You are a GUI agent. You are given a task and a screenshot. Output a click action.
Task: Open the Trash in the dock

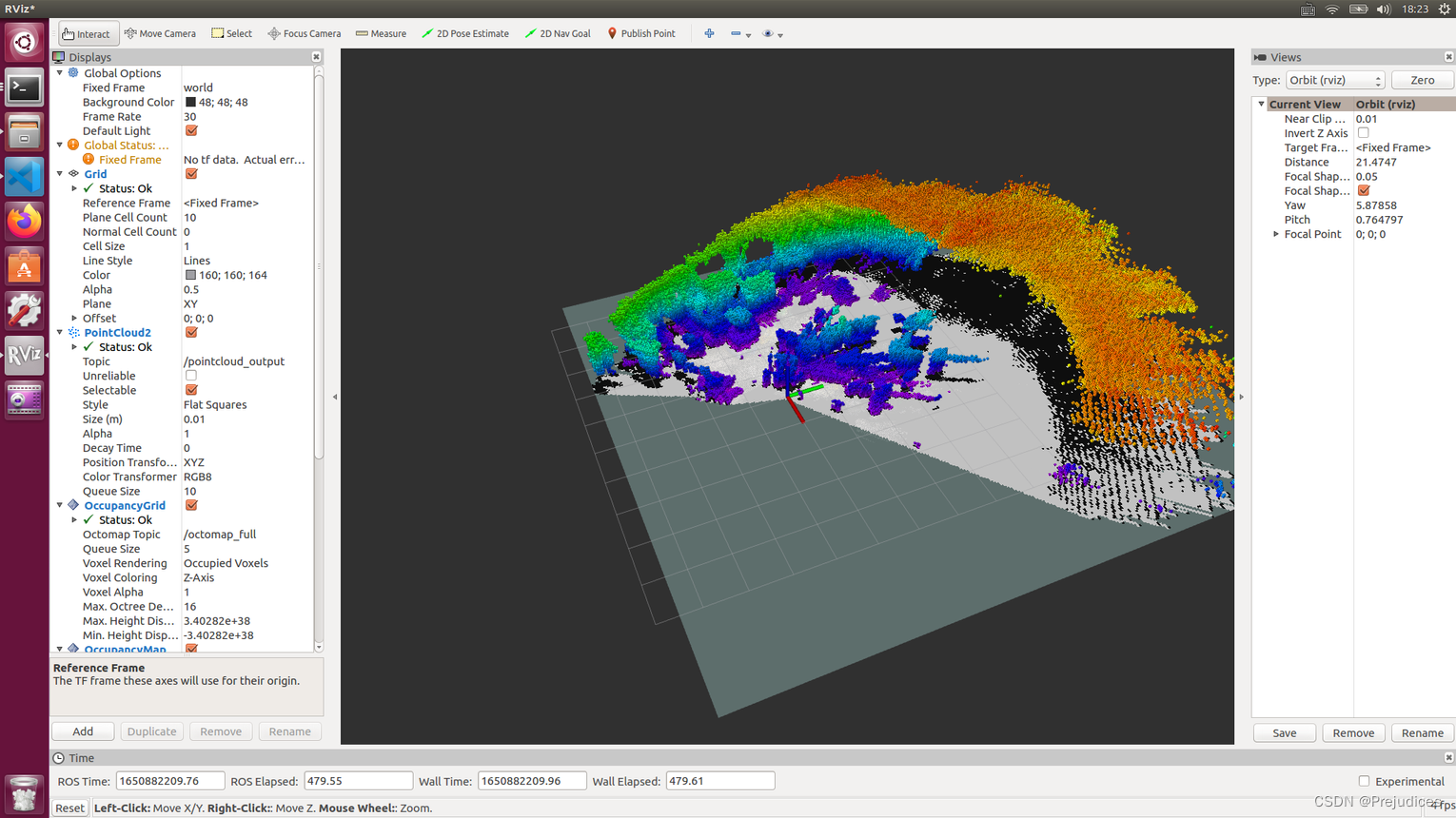click(25, 793)
